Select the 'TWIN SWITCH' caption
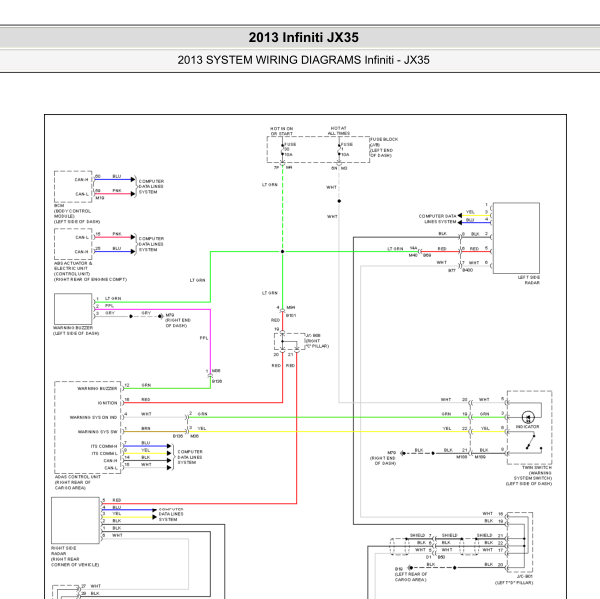The image size is (600, 599). click(537, 468)
